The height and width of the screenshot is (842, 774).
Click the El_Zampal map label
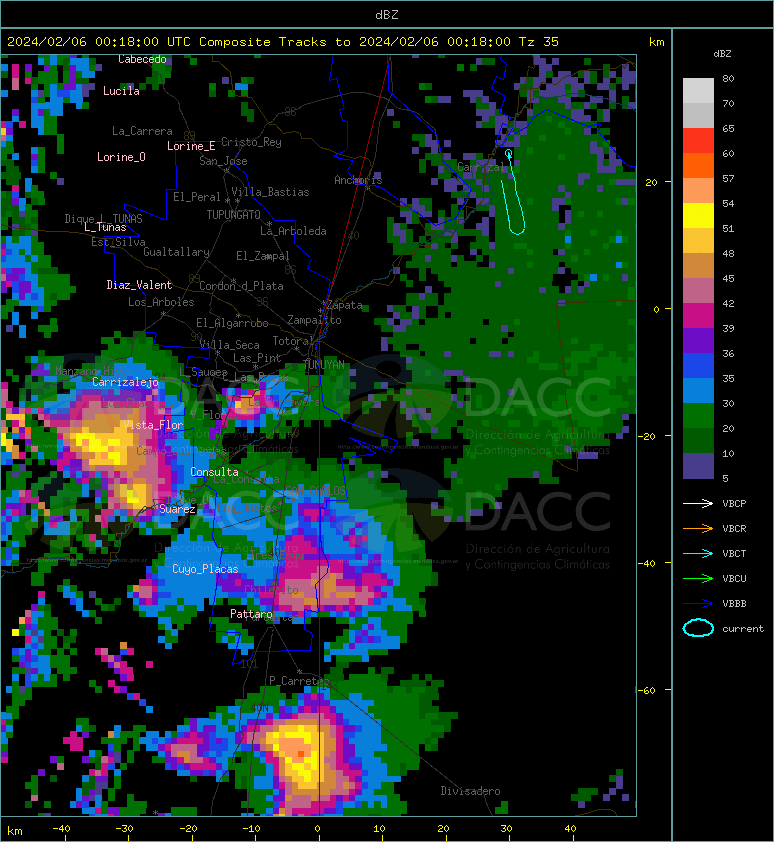pos(263,256)
